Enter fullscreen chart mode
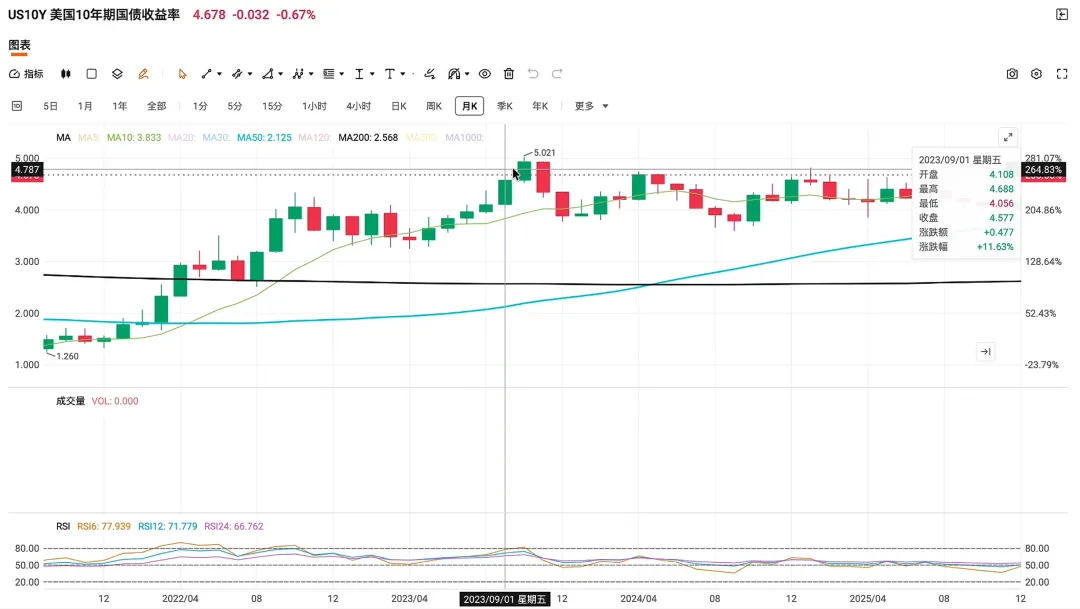1080x609 pixels. [x=1061, y=74]
